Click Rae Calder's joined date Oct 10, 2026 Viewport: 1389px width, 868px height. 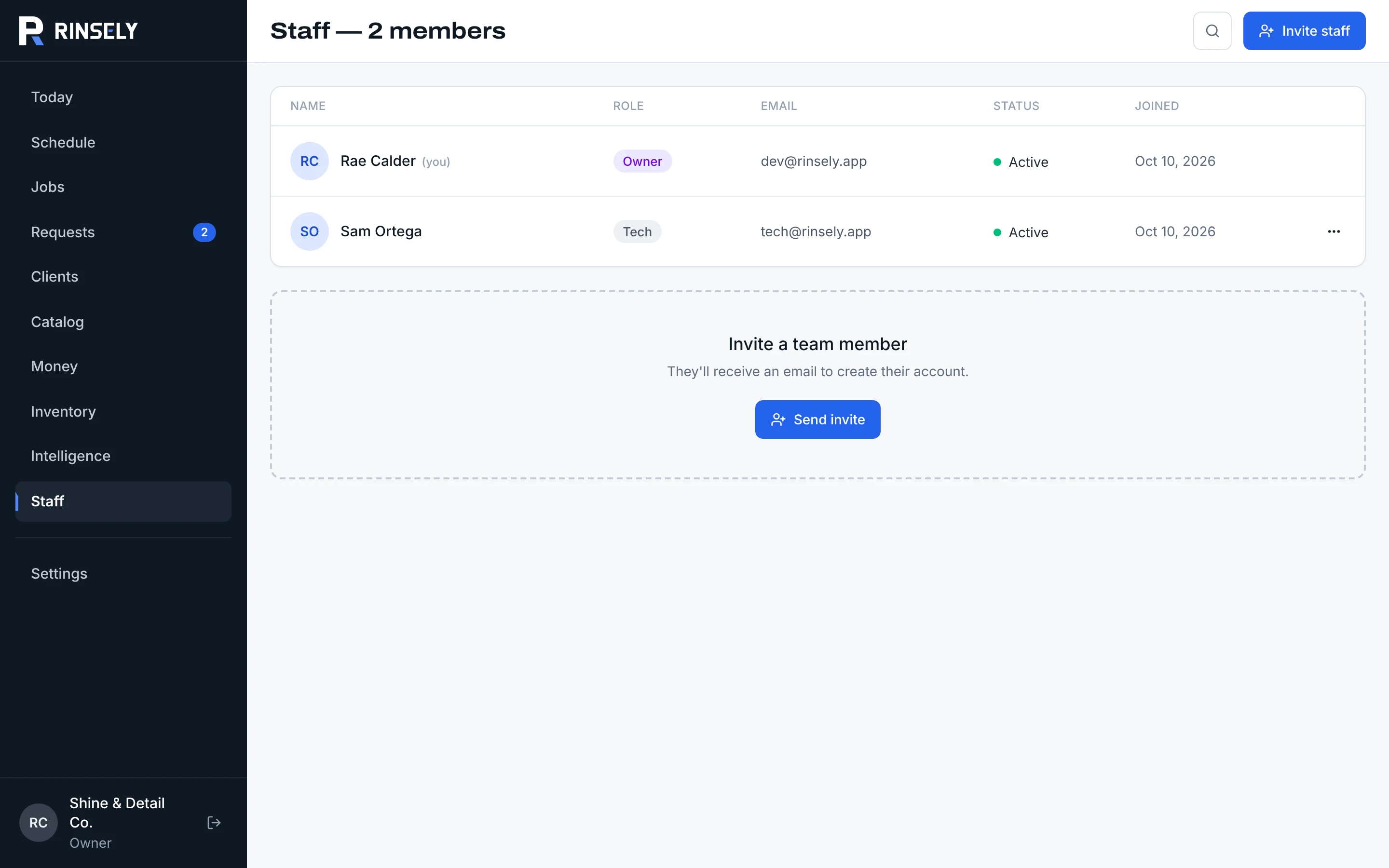pos(1175,162)
